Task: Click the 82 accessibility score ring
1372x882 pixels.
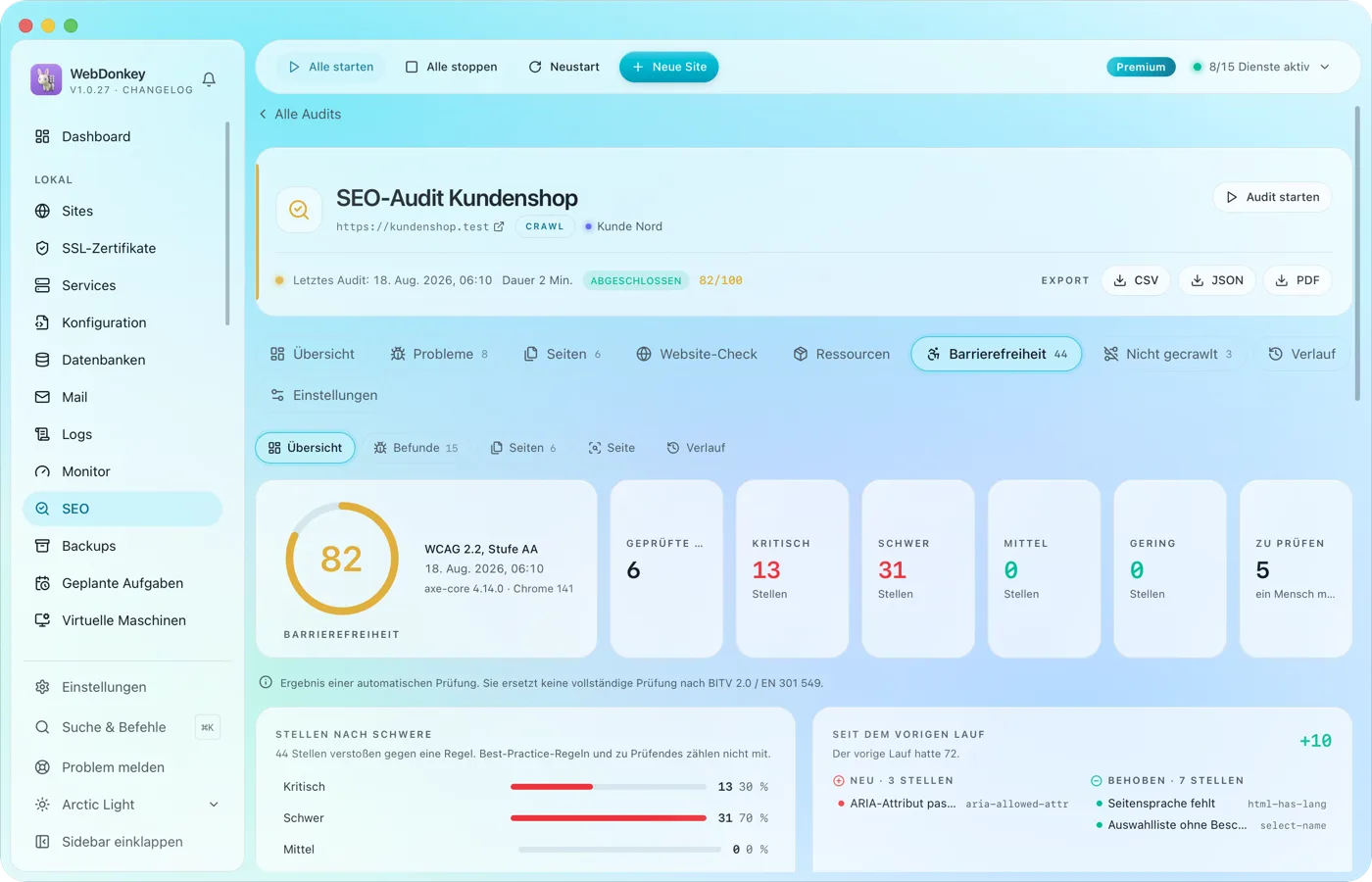Action: pos(342,559)
